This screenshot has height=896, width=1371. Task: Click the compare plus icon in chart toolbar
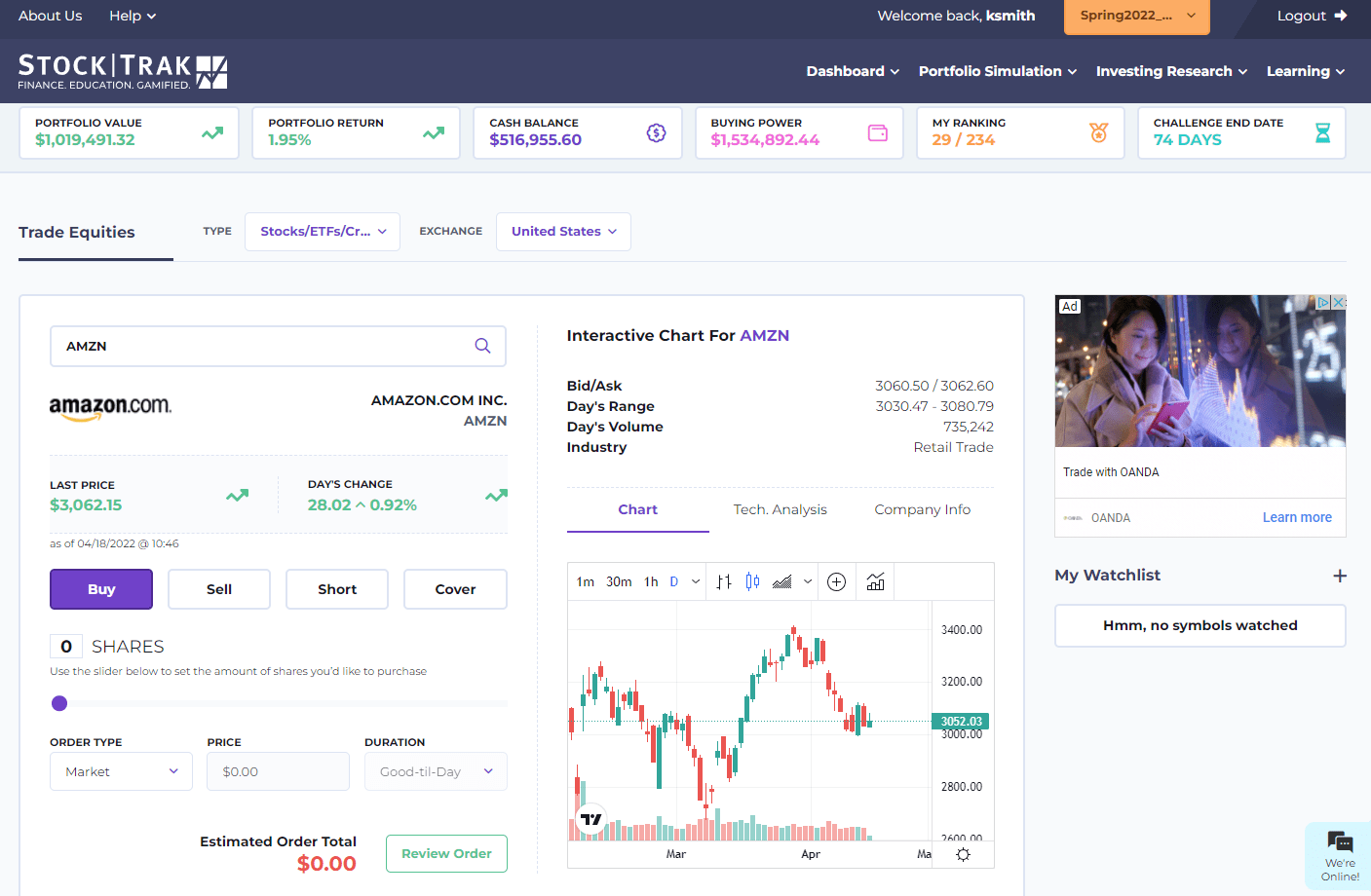[836, 580]
